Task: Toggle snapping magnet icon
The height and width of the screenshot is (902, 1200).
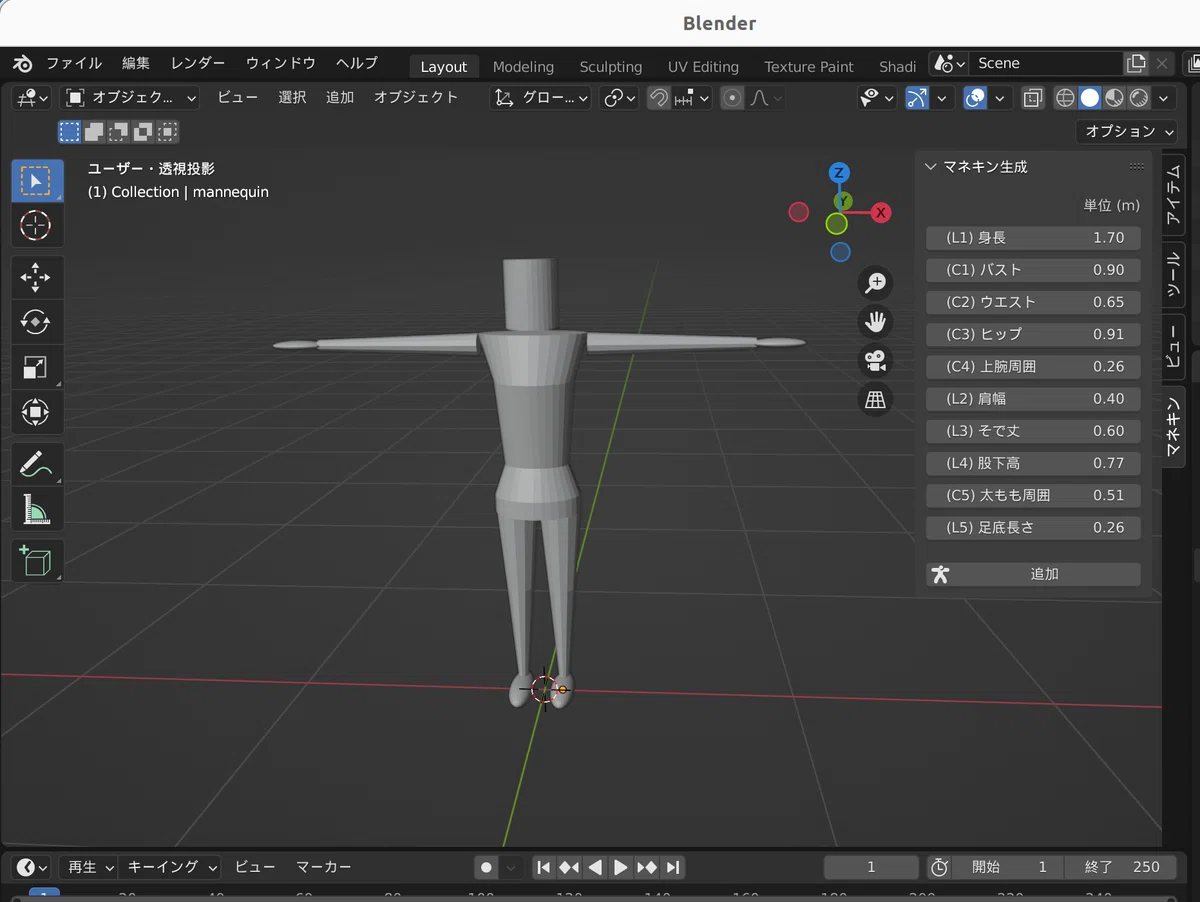Action: [659, 98]
